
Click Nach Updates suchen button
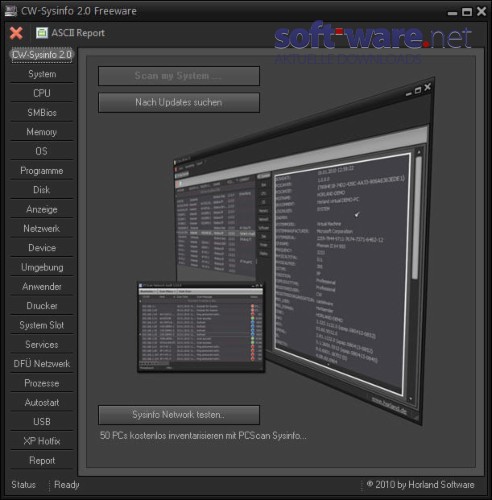(x=179, y=103)
